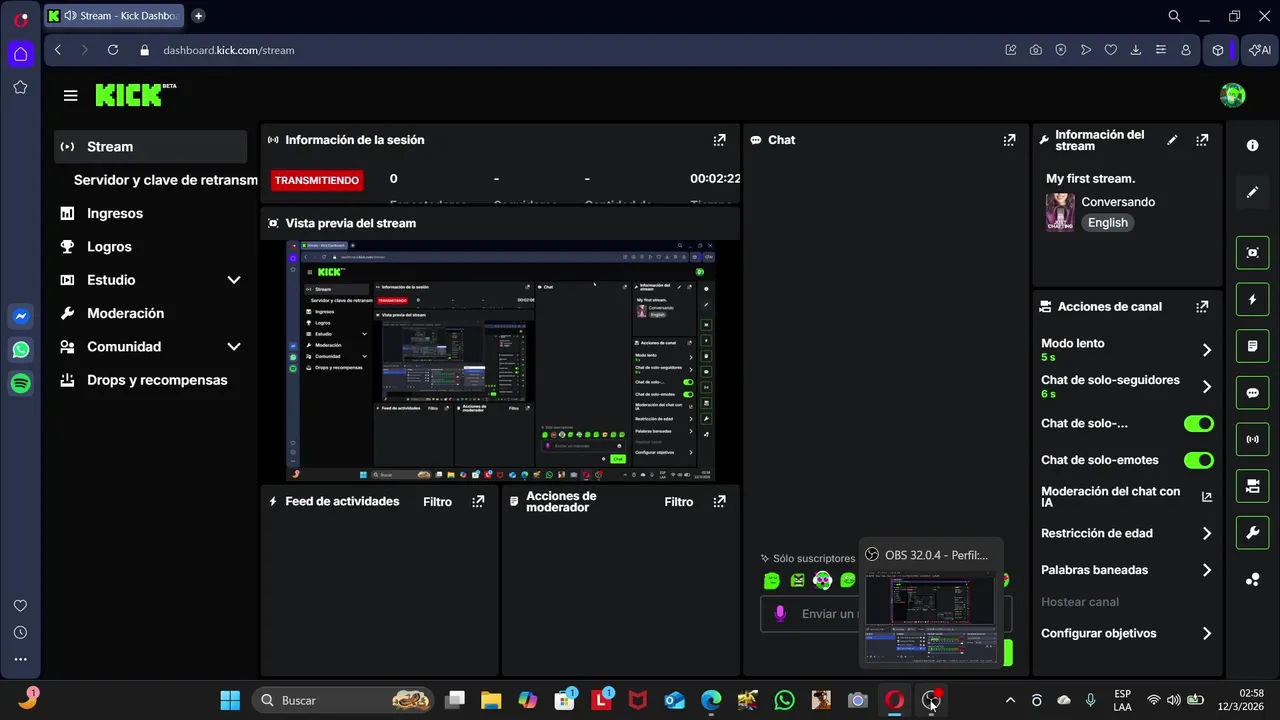The image size is (1280, 720).
Task: Open the Chat de solo-seguidores options
Action: 1127,386
